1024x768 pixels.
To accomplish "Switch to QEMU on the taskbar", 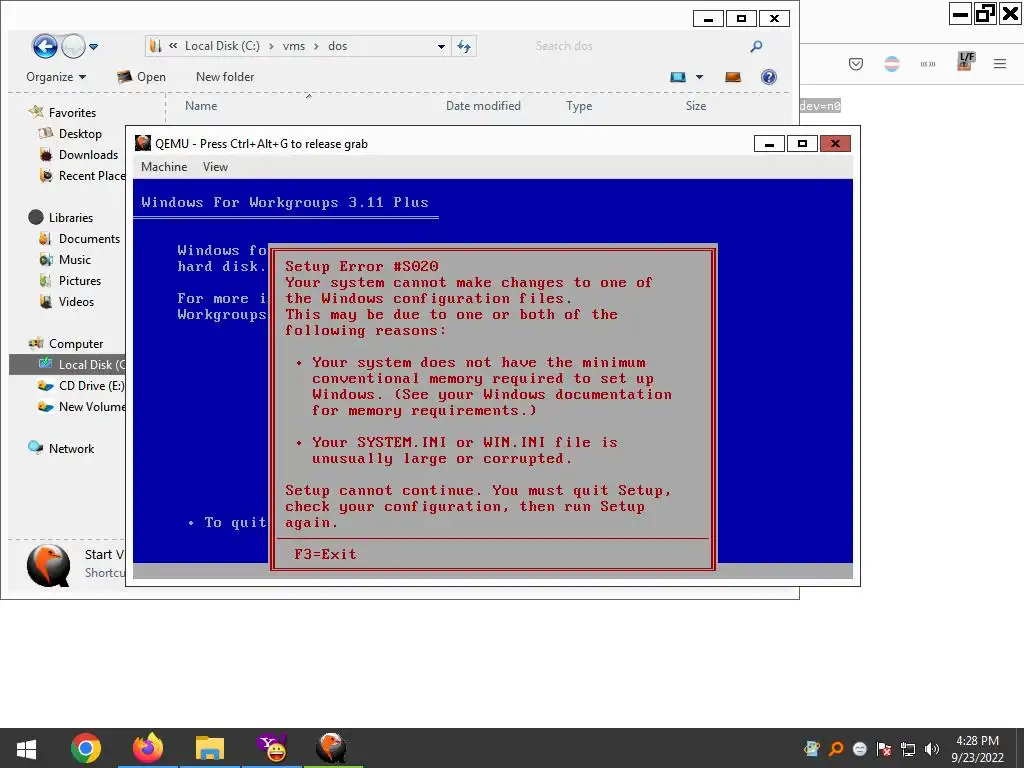I will click(332, 748).
